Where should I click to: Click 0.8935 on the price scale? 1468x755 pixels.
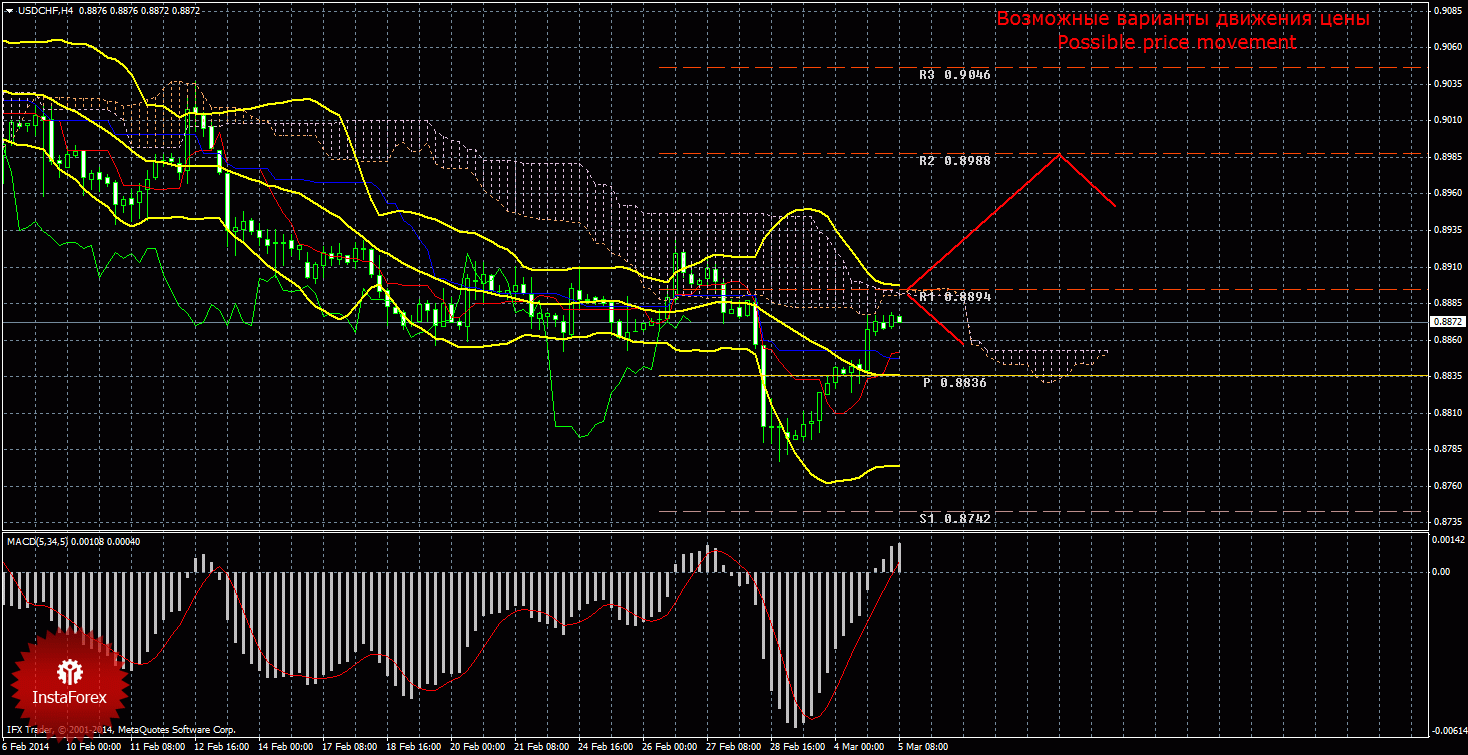point(1447,230)
